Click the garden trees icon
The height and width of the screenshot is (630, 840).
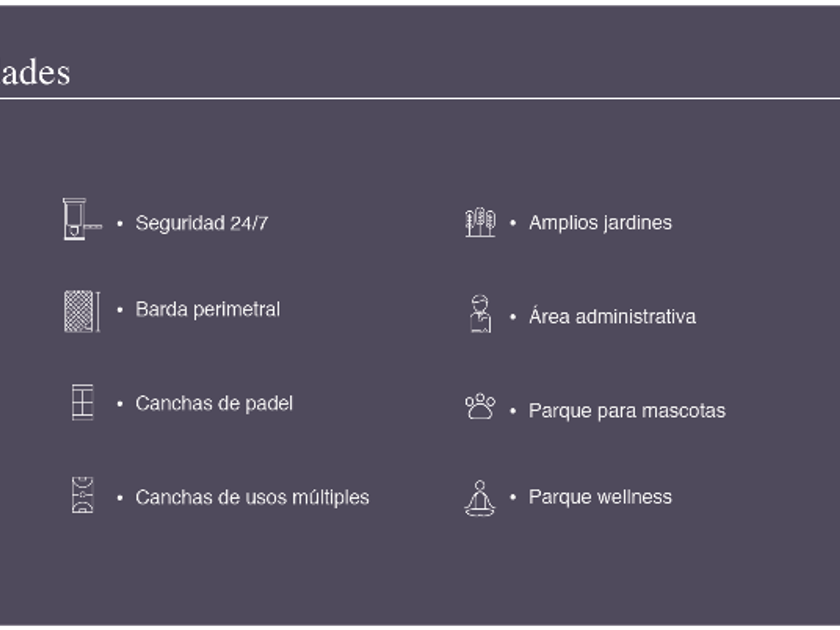[x=480, y=222]
